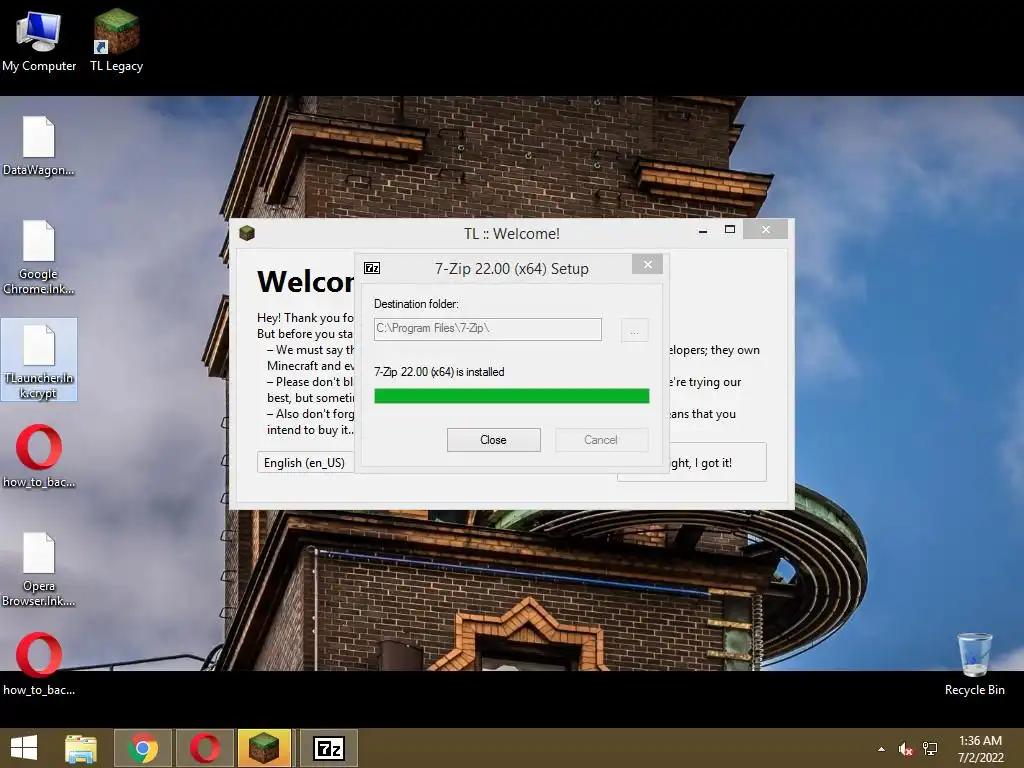The width and height of the screenshot is (1024, 768).
Task: Show hidden tray icons arrow
Action: pos(882,749)
